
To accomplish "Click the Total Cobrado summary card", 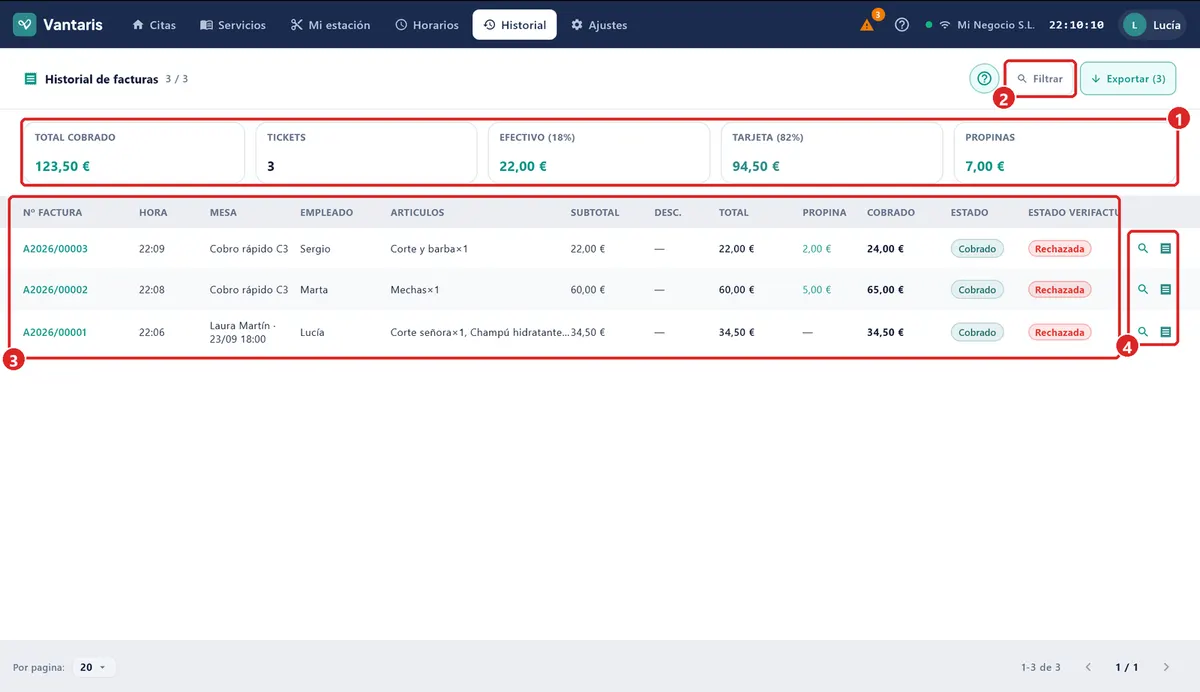I will [133, 153].
